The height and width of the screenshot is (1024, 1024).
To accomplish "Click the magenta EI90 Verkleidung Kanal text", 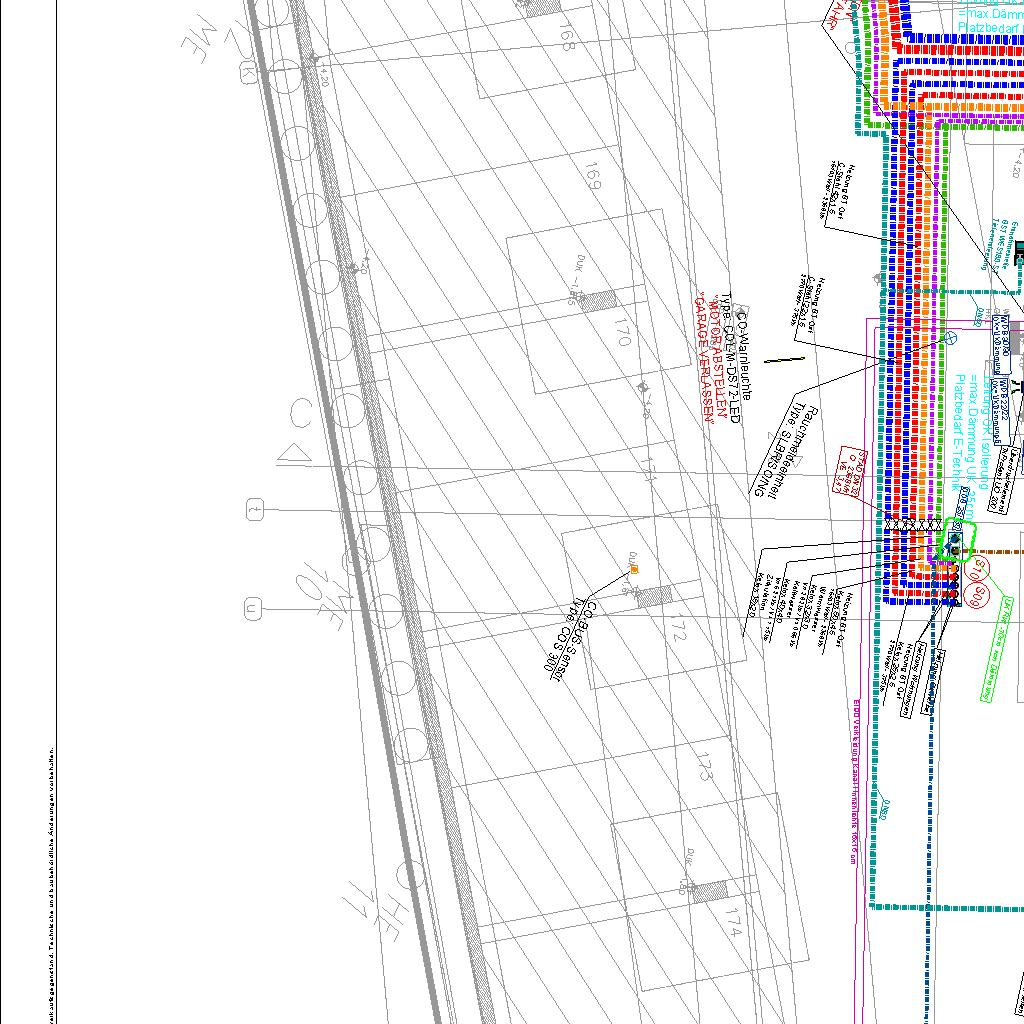I will (854, 782).
